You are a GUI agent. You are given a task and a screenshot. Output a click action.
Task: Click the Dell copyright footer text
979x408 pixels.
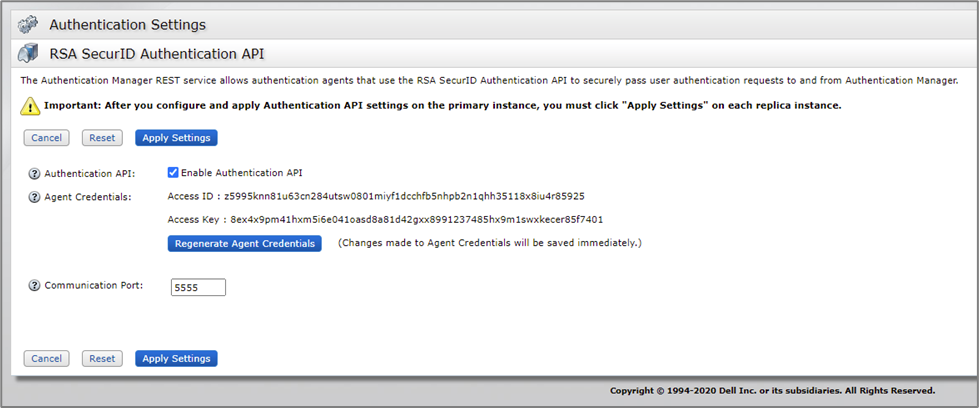[x=772, y=391]
